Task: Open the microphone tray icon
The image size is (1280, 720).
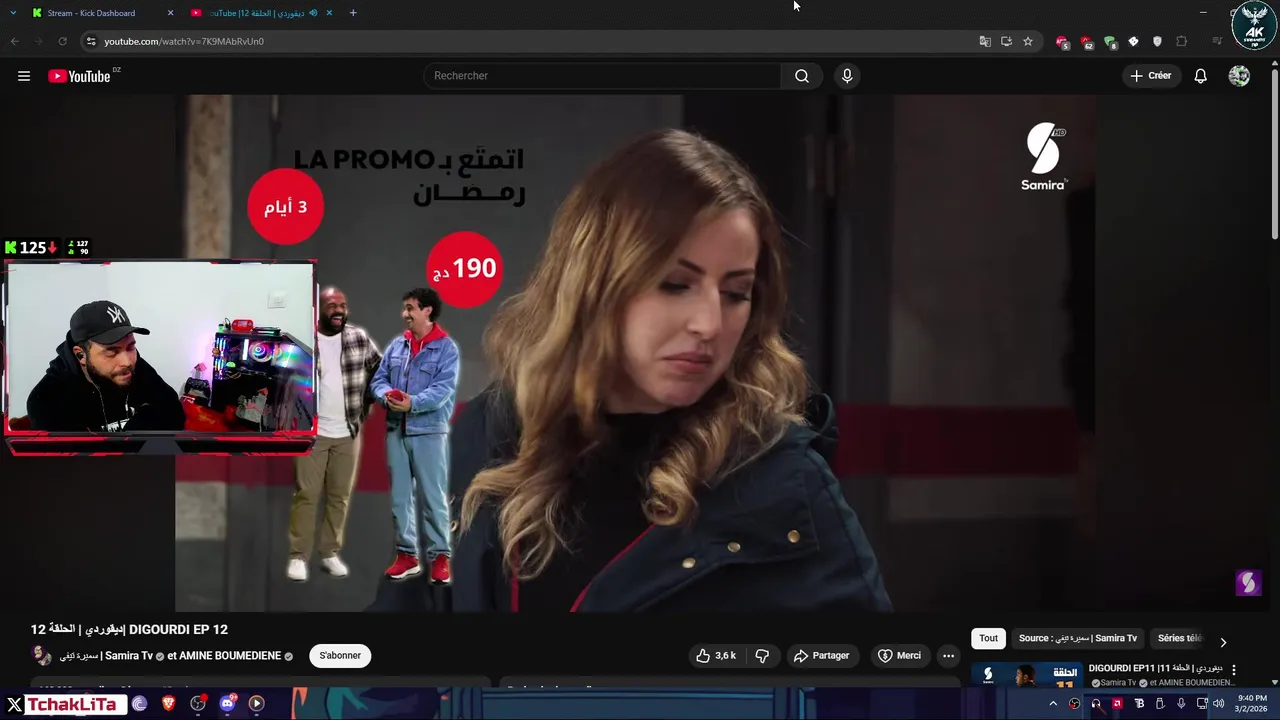Action: (1181, 704)
